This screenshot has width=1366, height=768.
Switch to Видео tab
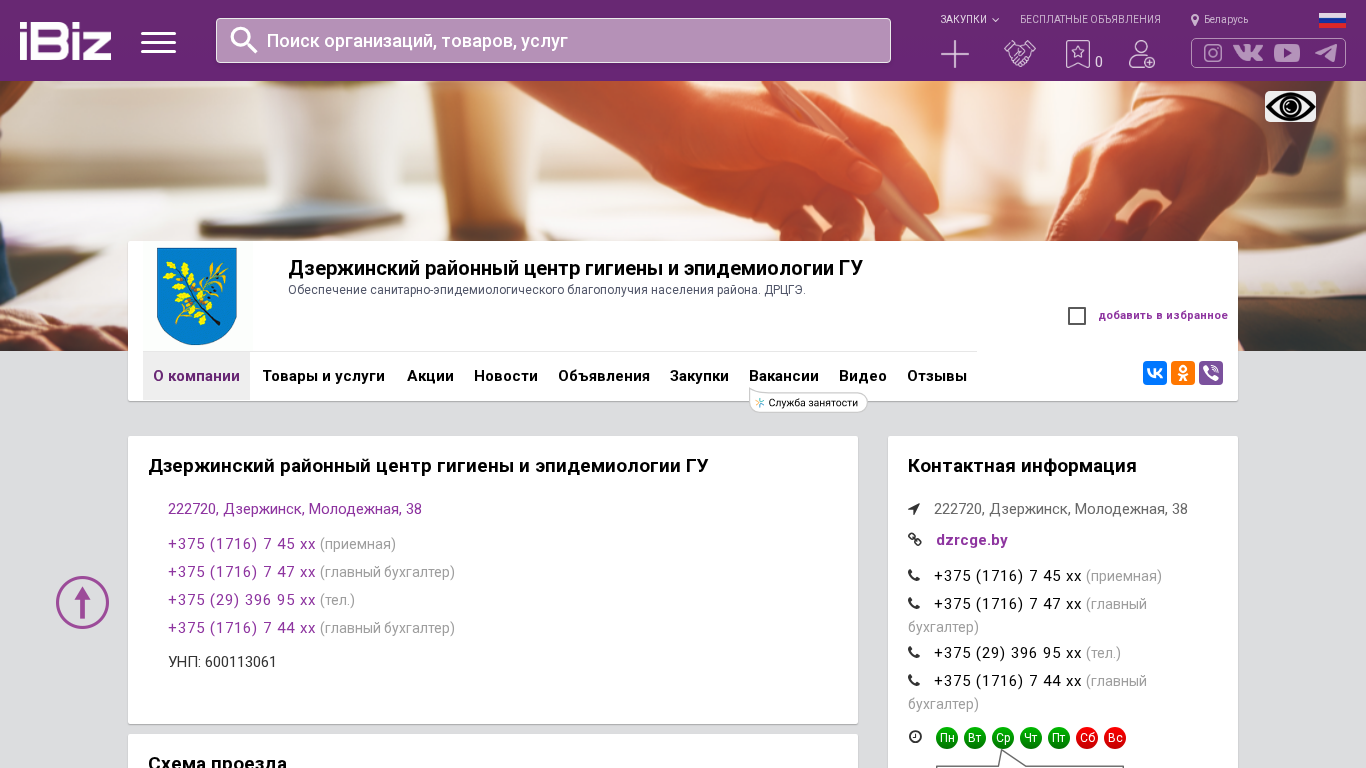(x=863, y=376)
